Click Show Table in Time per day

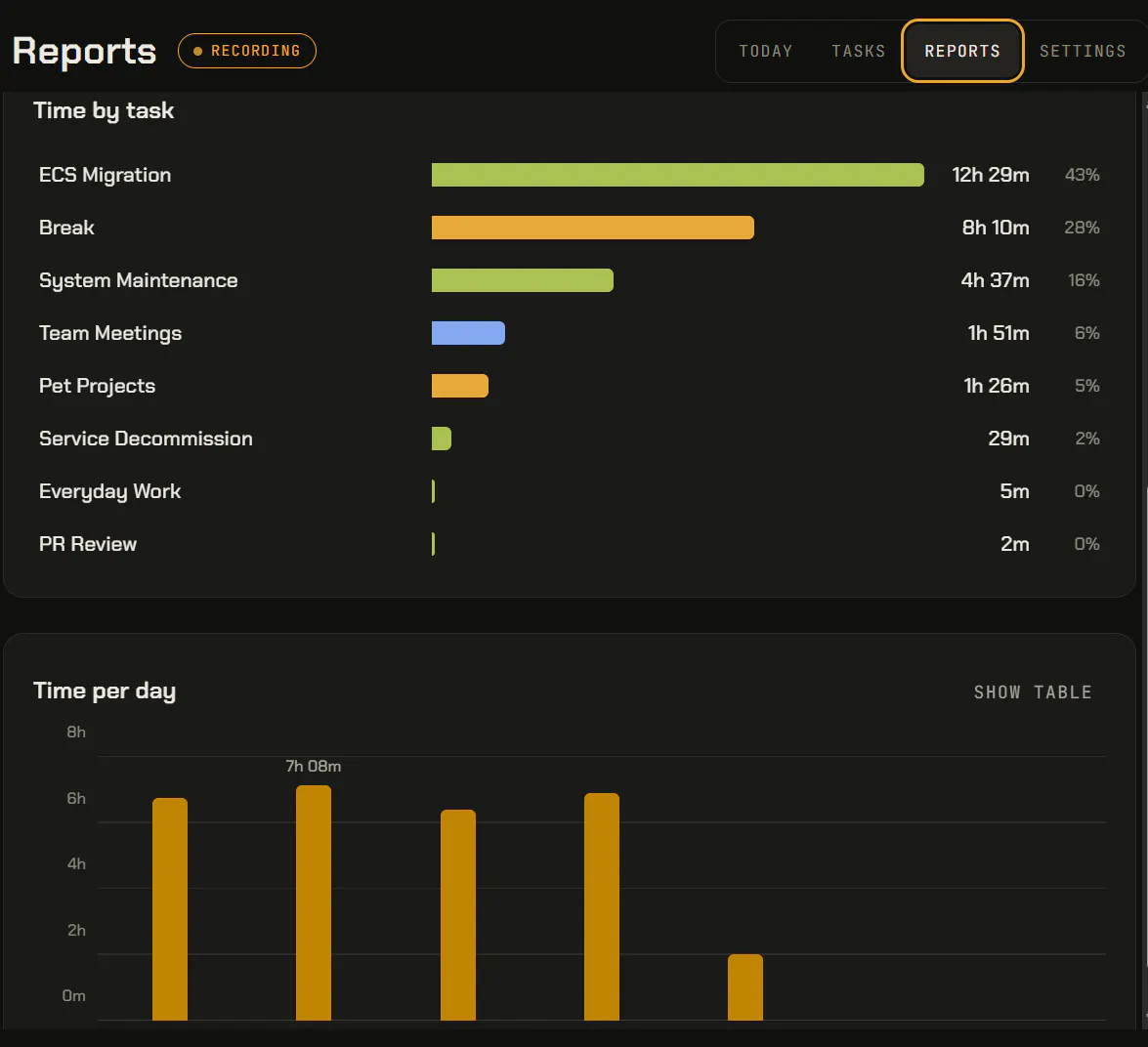1033,692
